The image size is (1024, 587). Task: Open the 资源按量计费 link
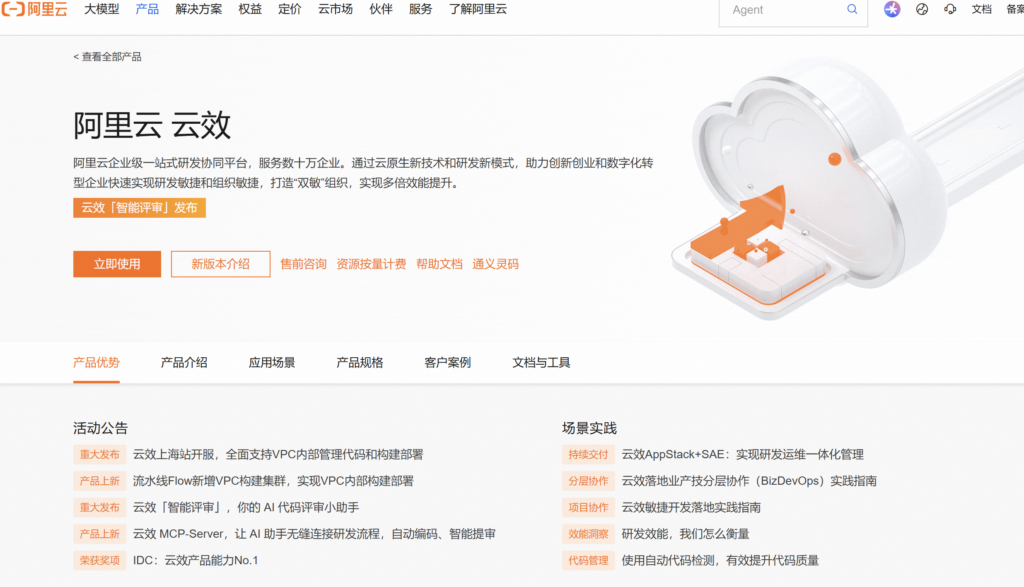[371, 264]
